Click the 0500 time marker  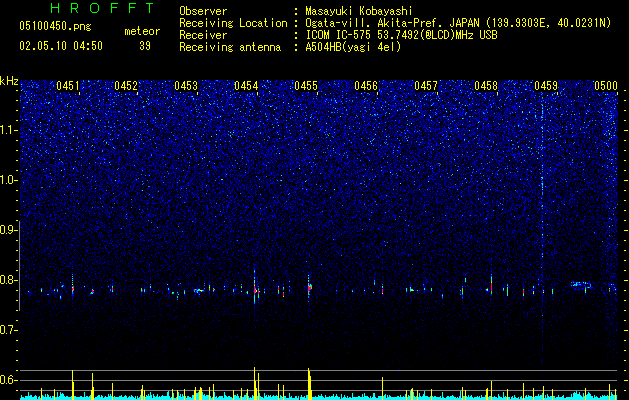click(x=606, y=86)
